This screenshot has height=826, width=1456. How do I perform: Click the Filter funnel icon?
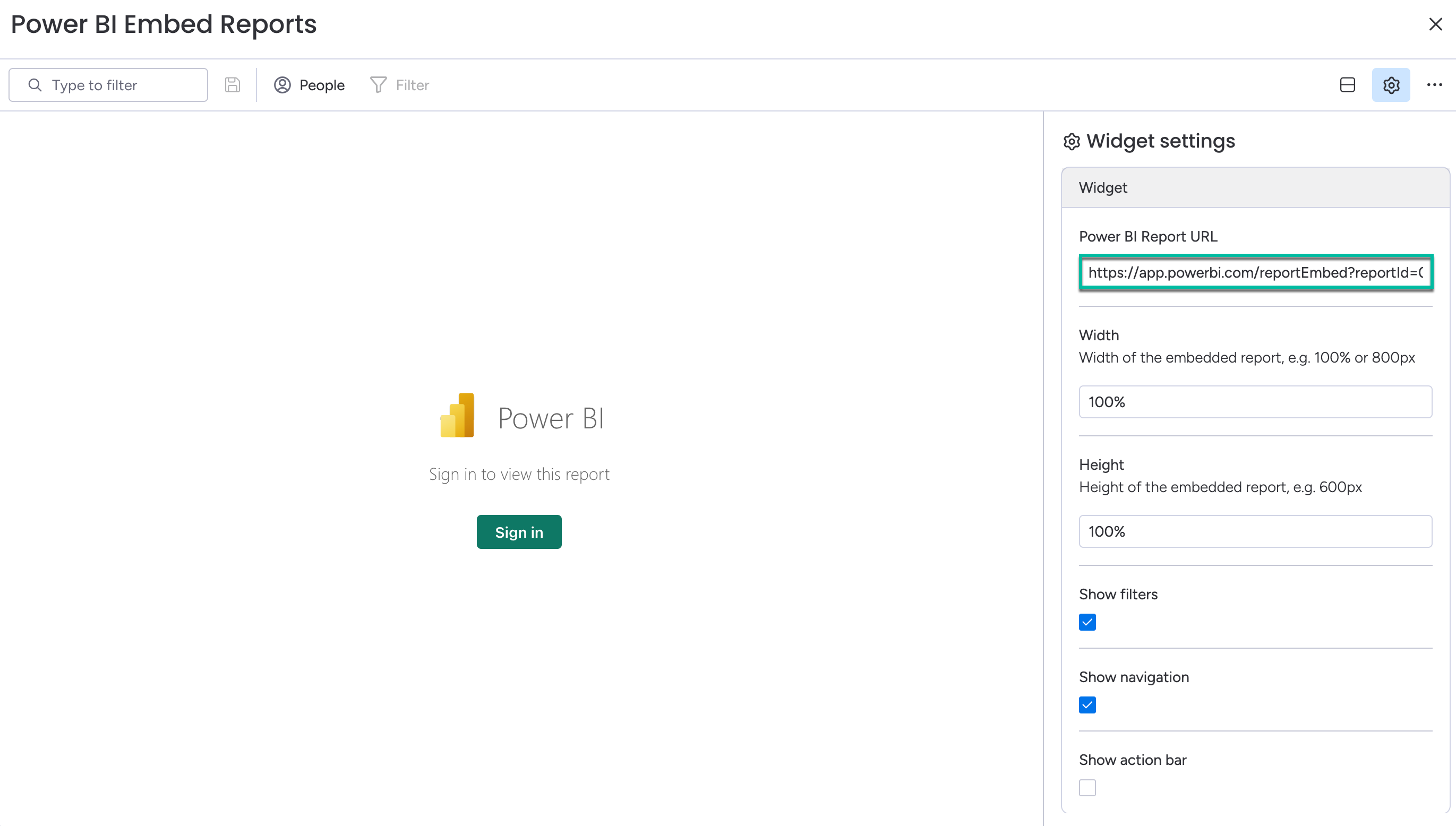[x=378, y=85]
